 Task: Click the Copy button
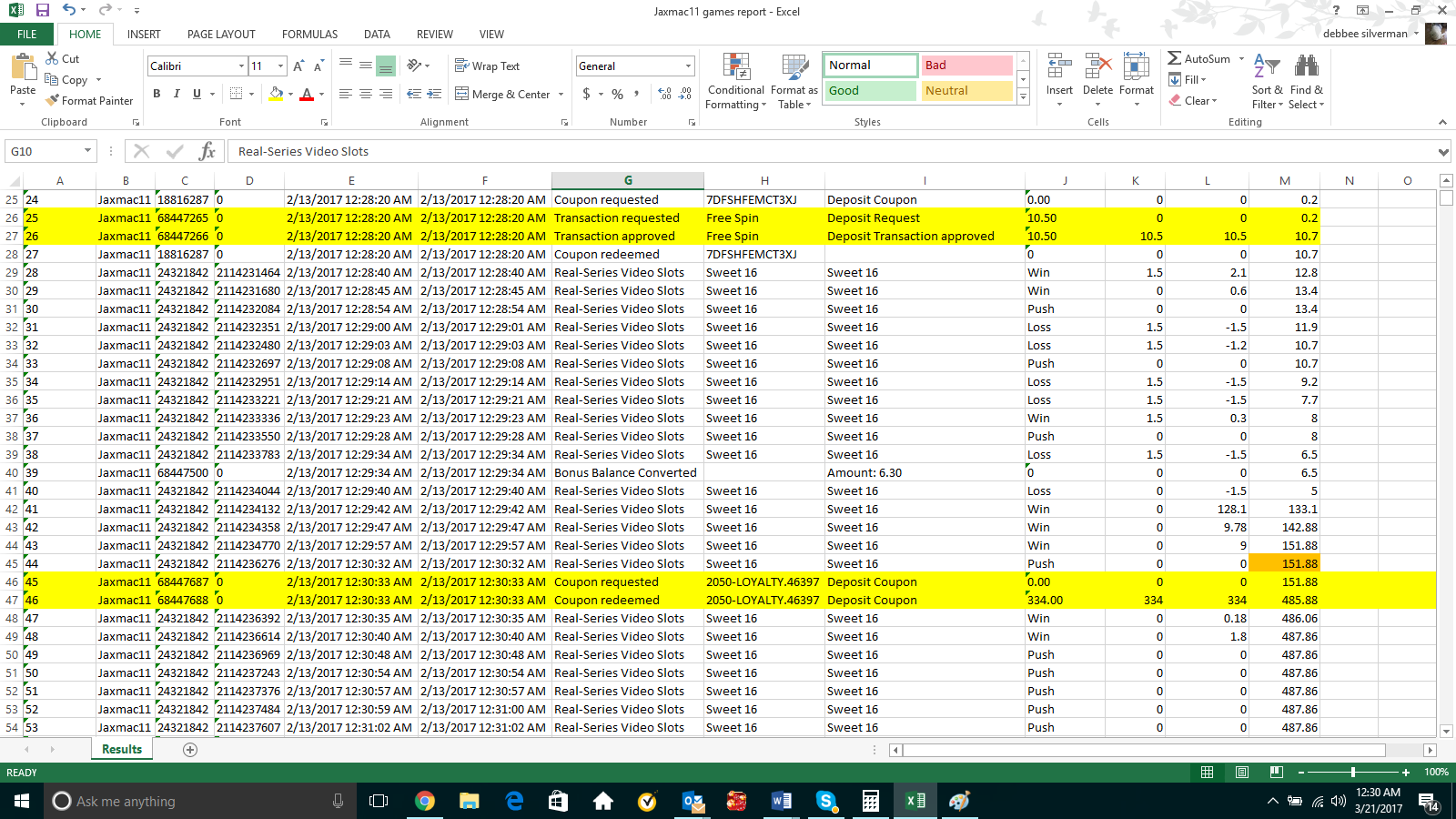click(67, 79)
